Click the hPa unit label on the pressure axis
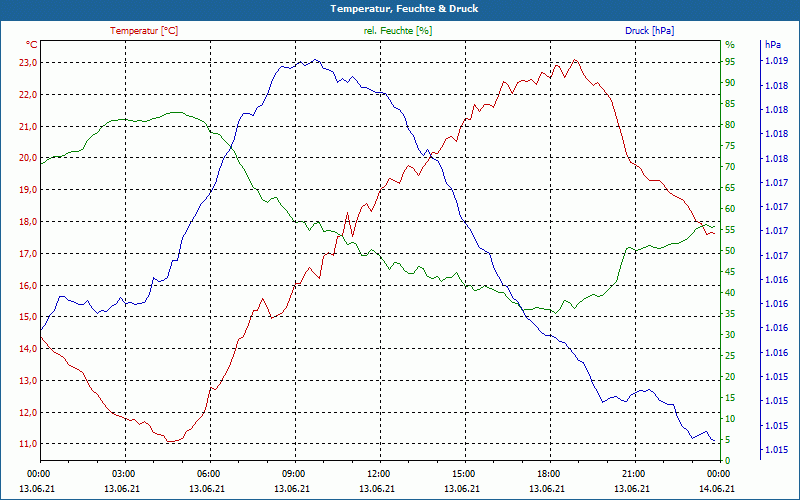Image resolution: width=800 pixels, height=500 pixels. [x=773, y=45]
